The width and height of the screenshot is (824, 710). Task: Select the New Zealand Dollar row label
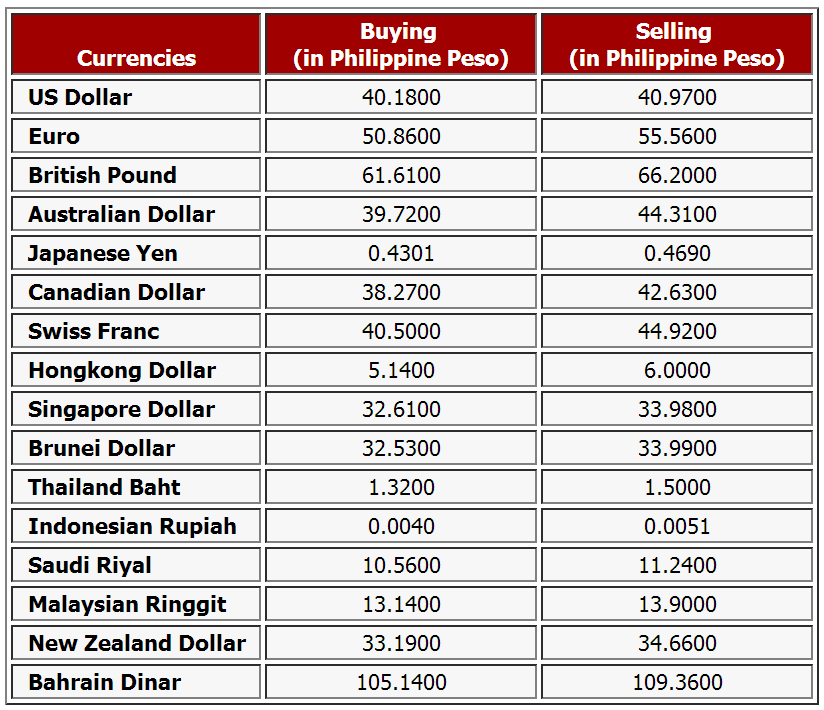coord(137,643)
